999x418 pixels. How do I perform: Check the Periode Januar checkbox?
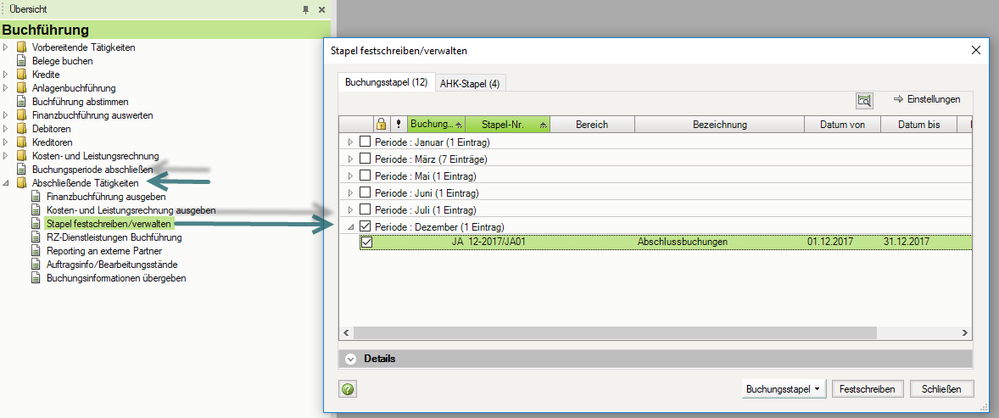pos(365,142)
